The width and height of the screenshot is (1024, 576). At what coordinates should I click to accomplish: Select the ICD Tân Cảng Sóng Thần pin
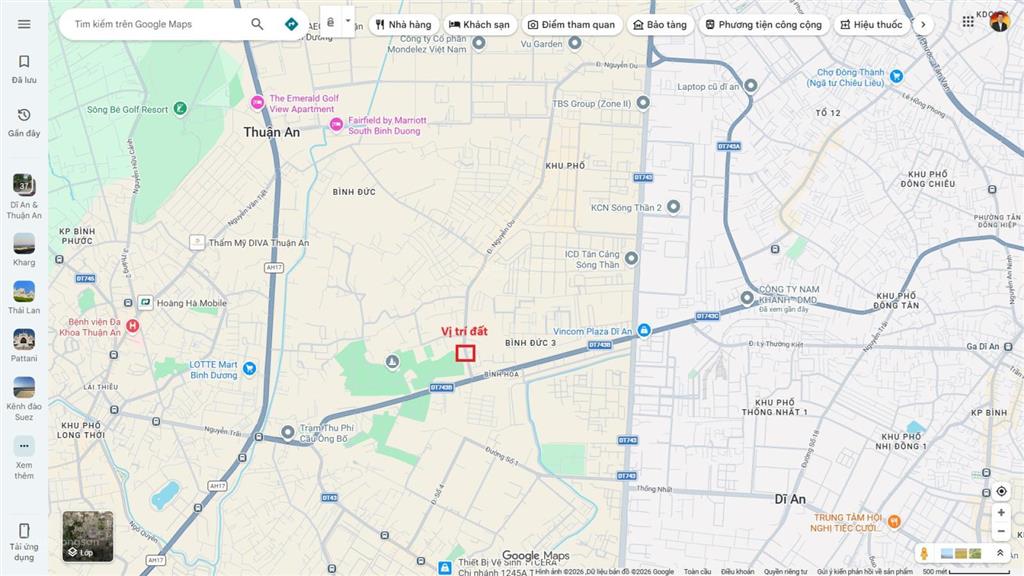631,259
